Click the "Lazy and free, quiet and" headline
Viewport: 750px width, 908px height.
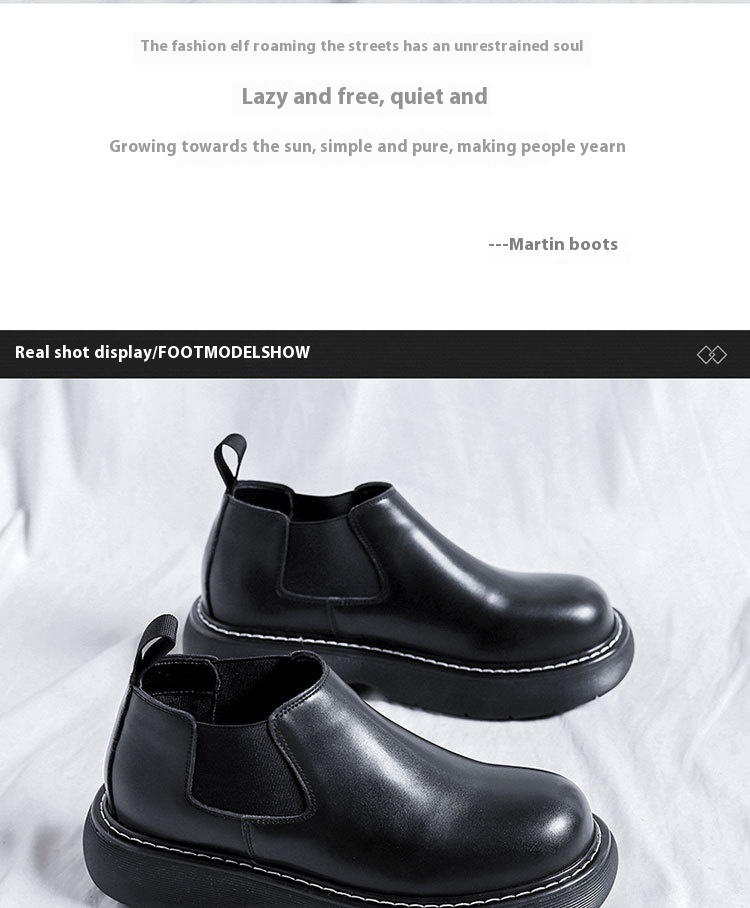[364, 97]
